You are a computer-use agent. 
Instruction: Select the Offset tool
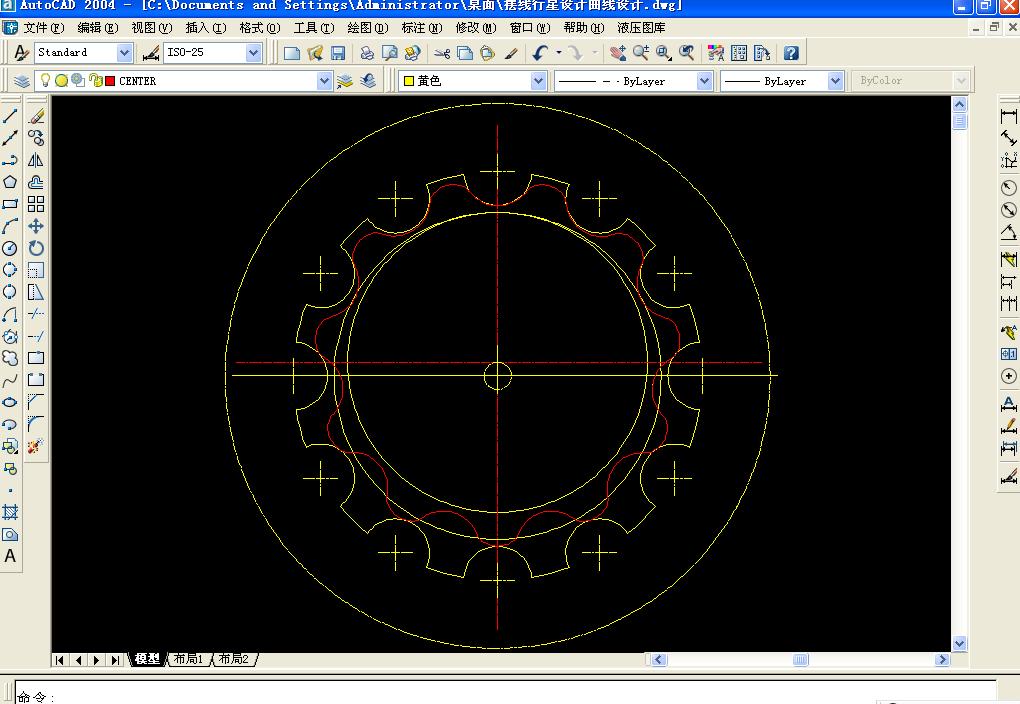(36, 182)
